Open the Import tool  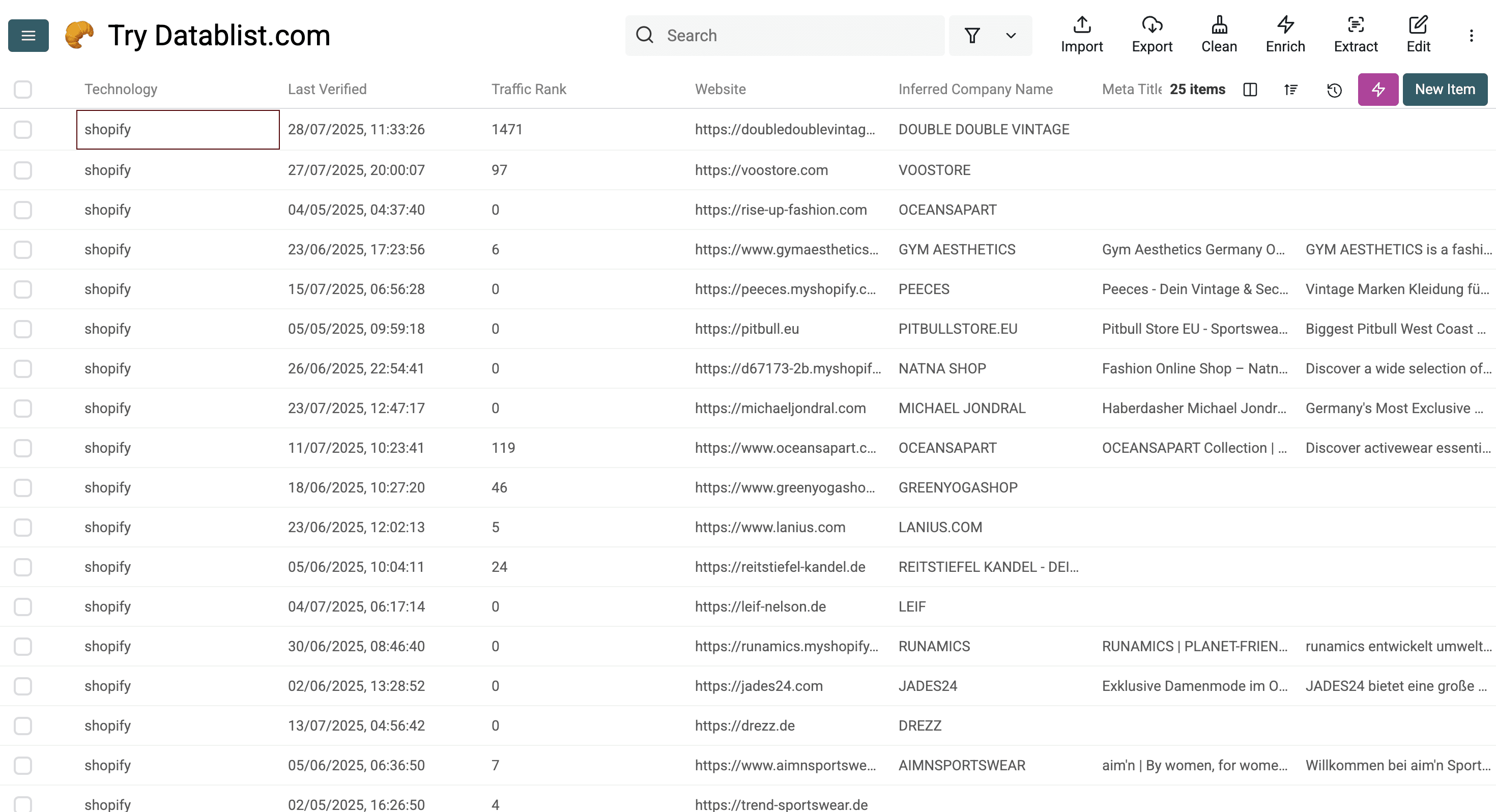point(1081,35)
